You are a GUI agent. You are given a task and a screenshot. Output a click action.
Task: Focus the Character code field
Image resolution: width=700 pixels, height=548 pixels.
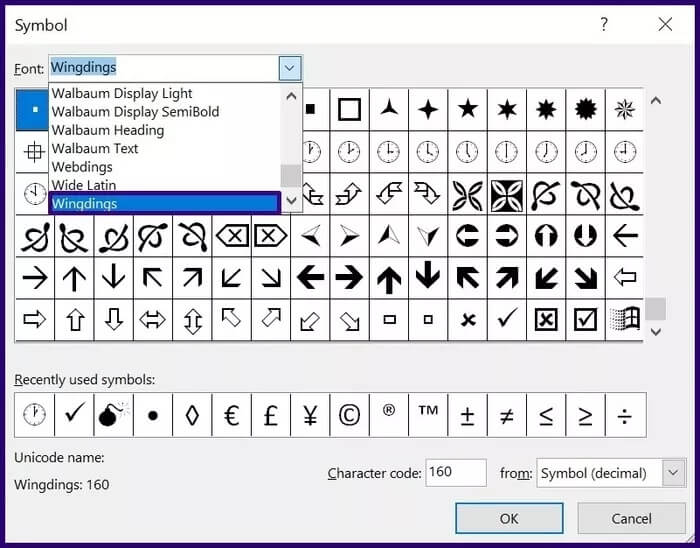(456, 473)
